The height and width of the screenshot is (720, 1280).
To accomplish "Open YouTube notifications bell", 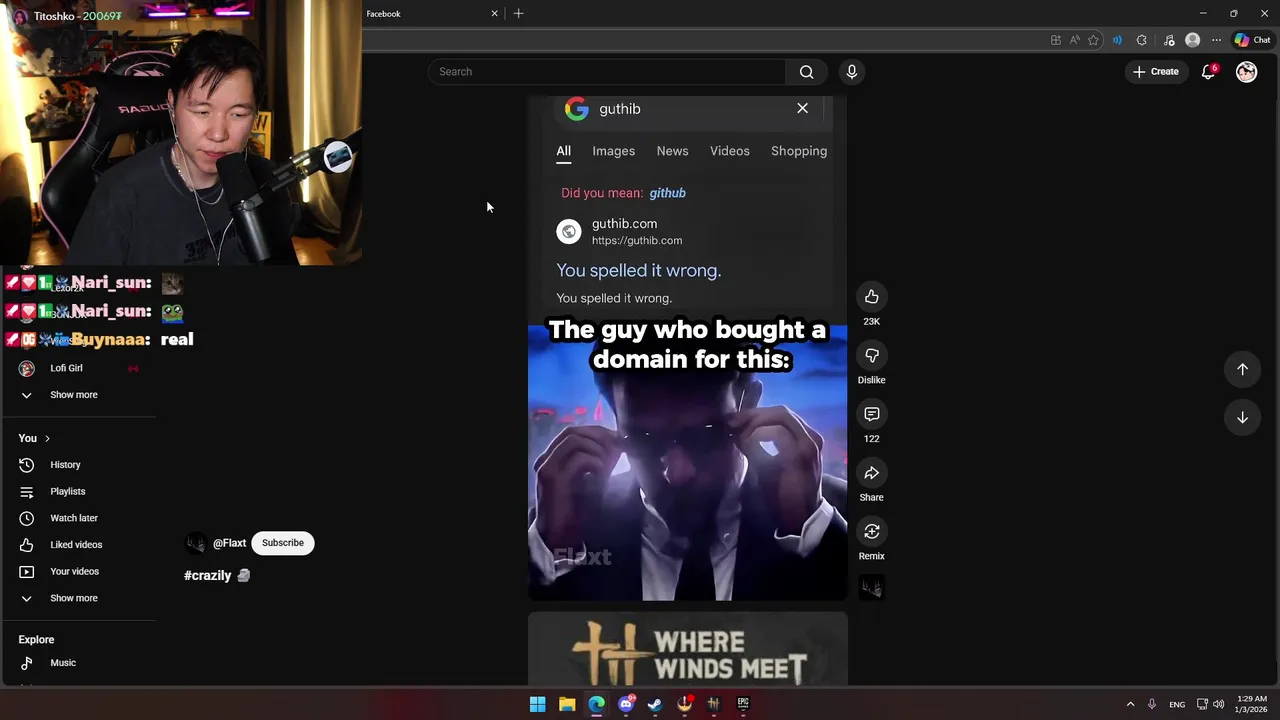I will point(1208,72).
